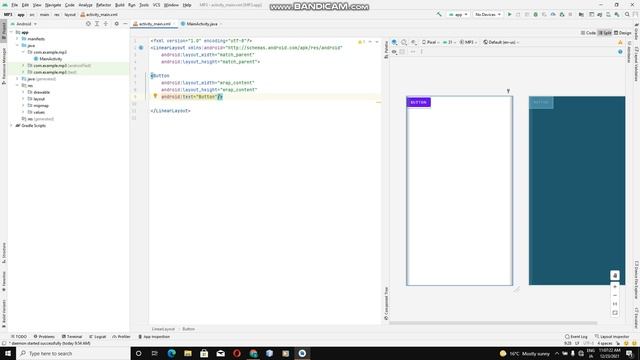The width and height of the screenshot is (640, 360).
Task: Open the Android project view dropdown
Action: tap(24, 24)
